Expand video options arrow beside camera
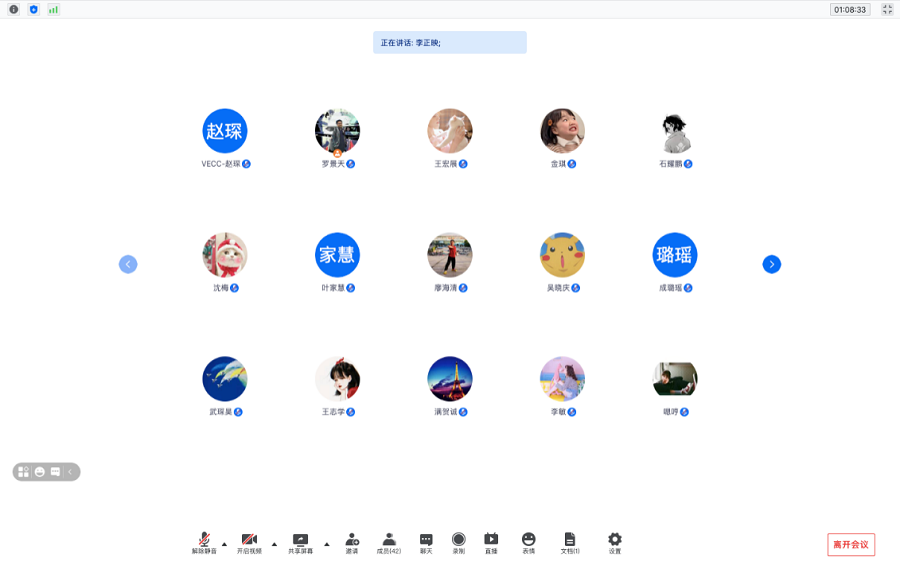The height and width of the screenshot is (561, 900). tap(274, 544)
